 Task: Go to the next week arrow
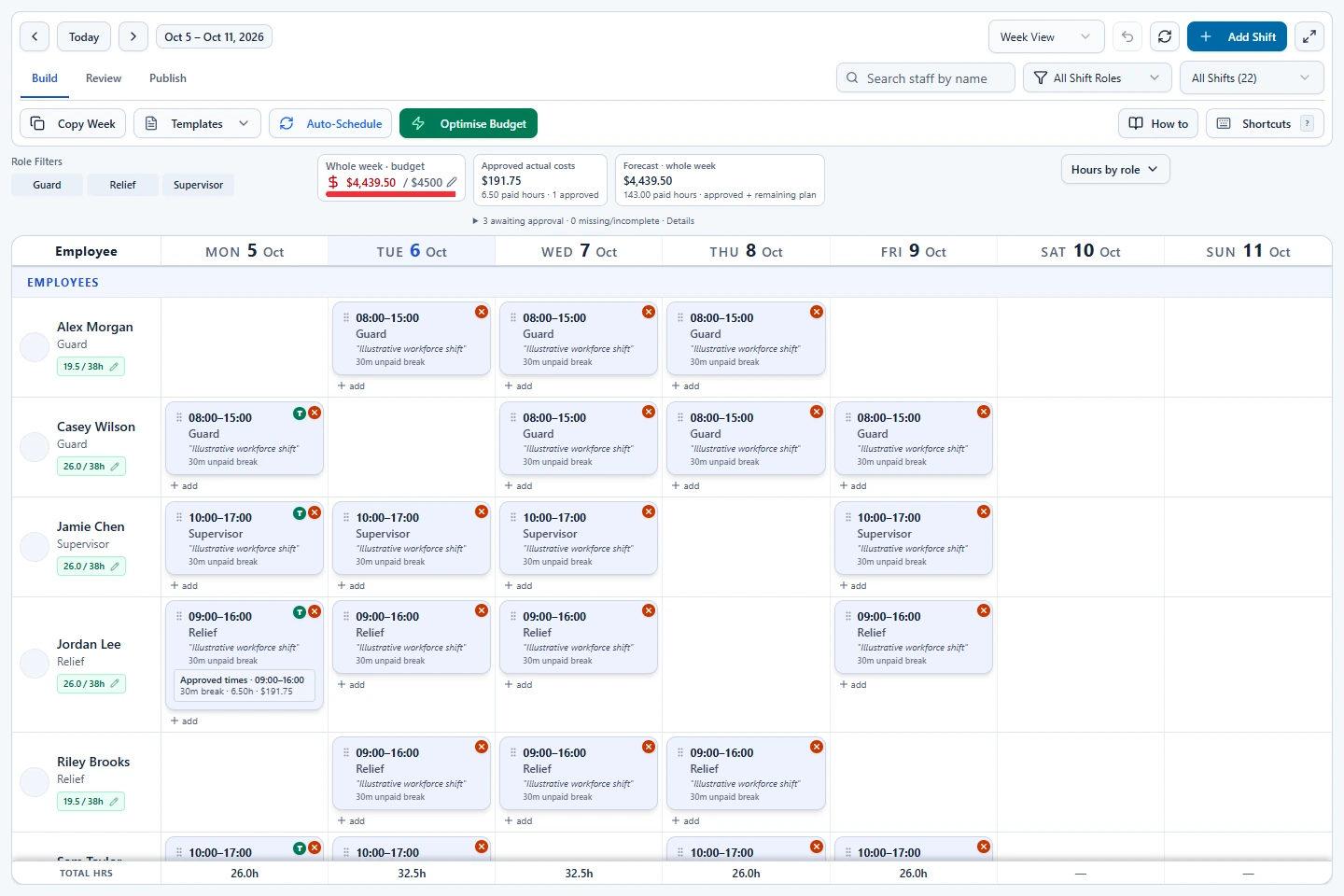[133, 37]
